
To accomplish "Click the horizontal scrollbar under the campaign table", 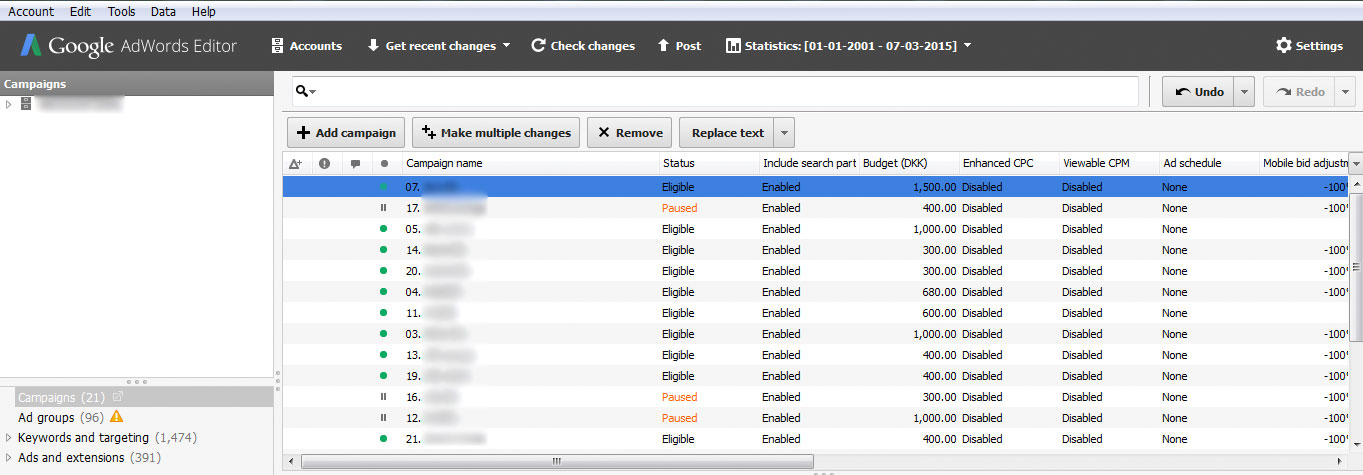I will tap(555, 462).
